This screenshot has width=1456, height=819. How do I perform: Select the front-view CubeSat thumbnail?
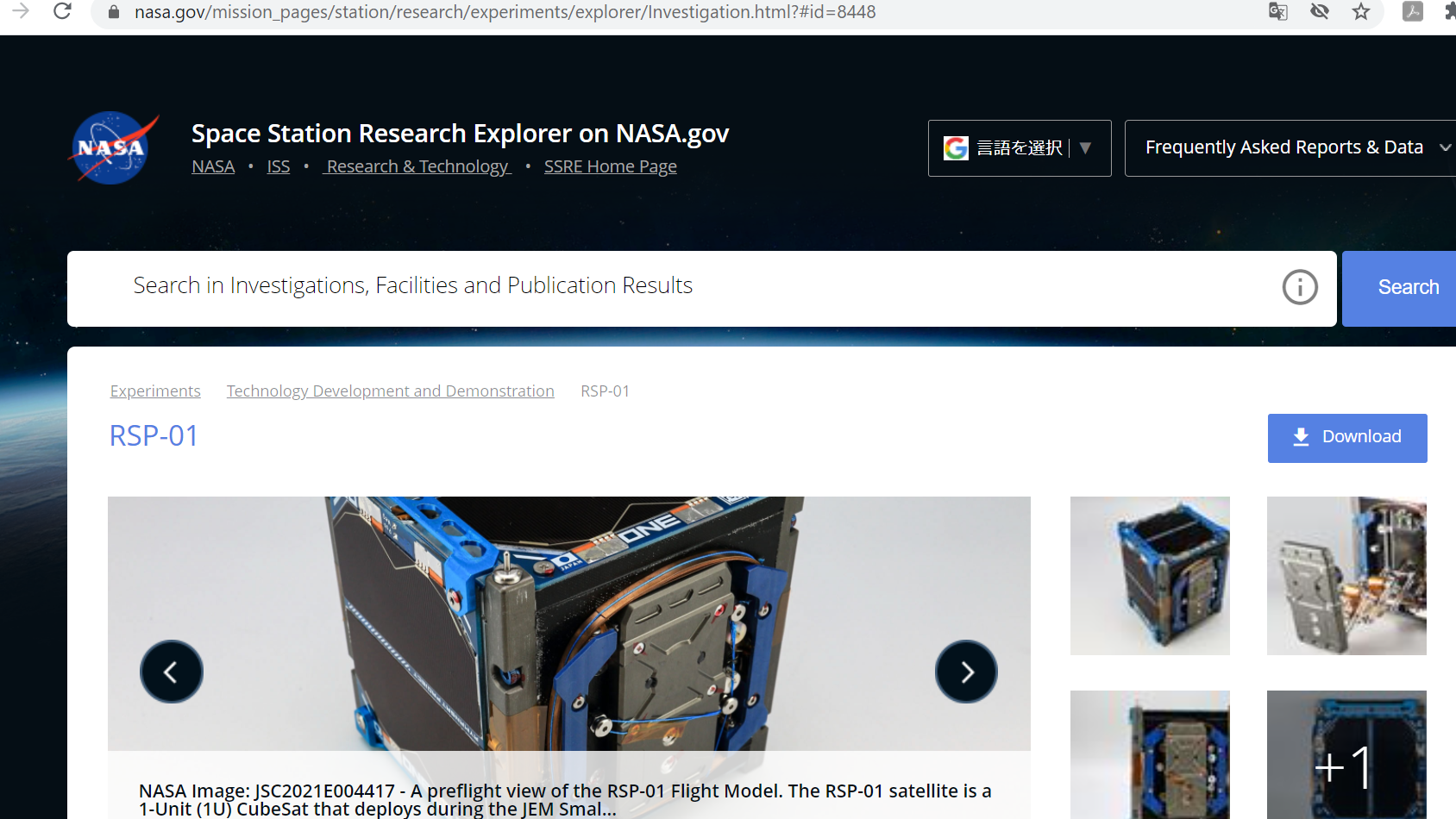coord(1150,755)
